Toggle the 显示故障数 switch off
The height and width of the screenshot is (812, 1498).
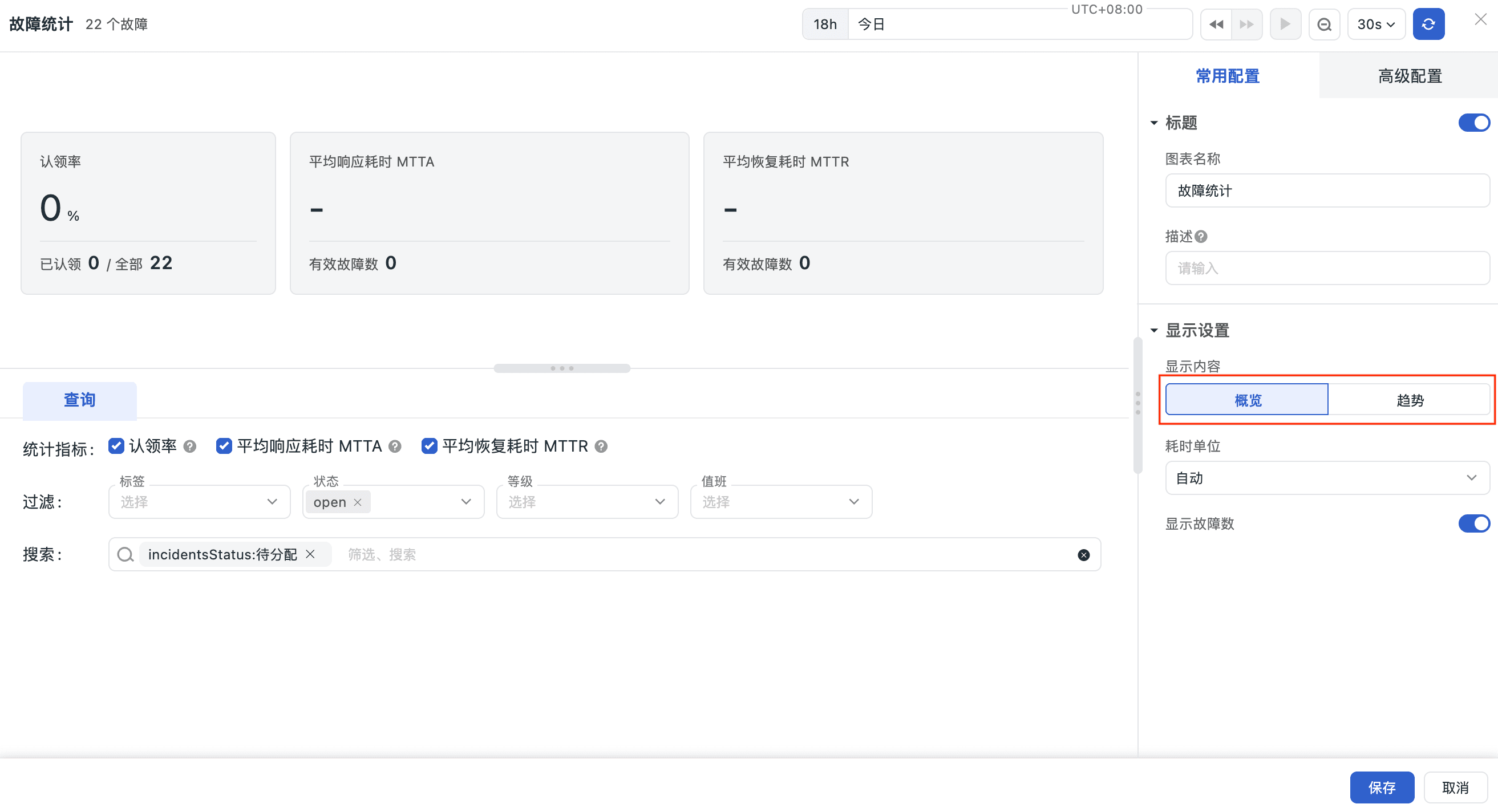pos(1473,523)
